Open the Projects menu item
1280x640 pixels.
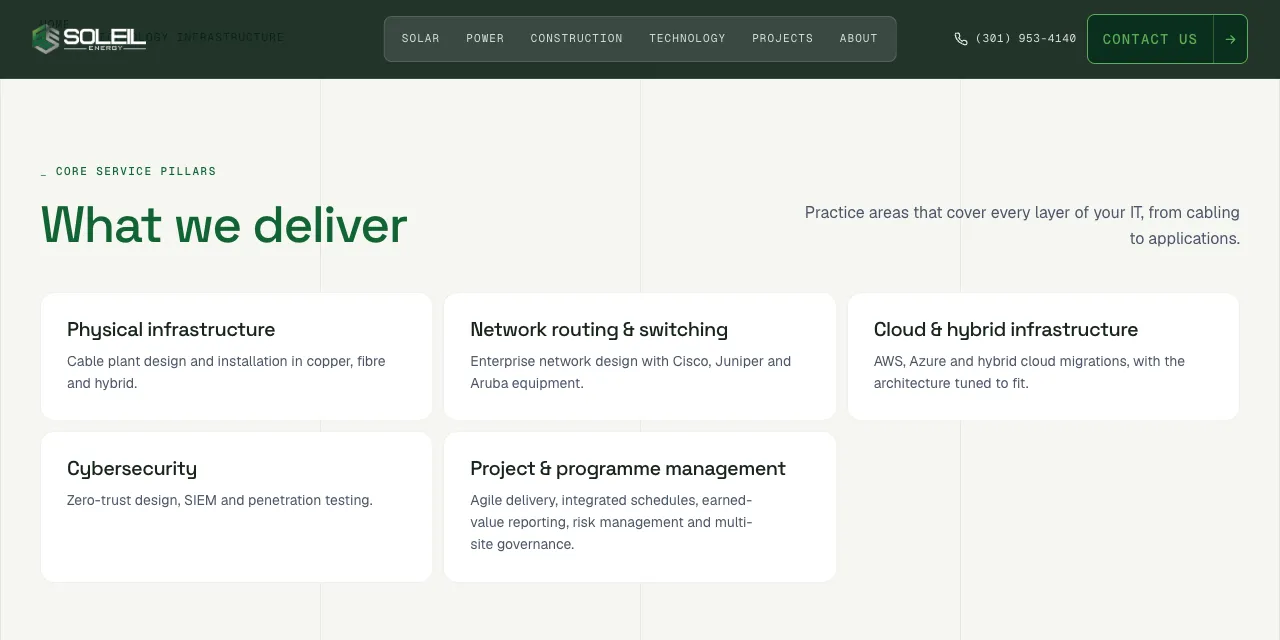pos(783,39)
